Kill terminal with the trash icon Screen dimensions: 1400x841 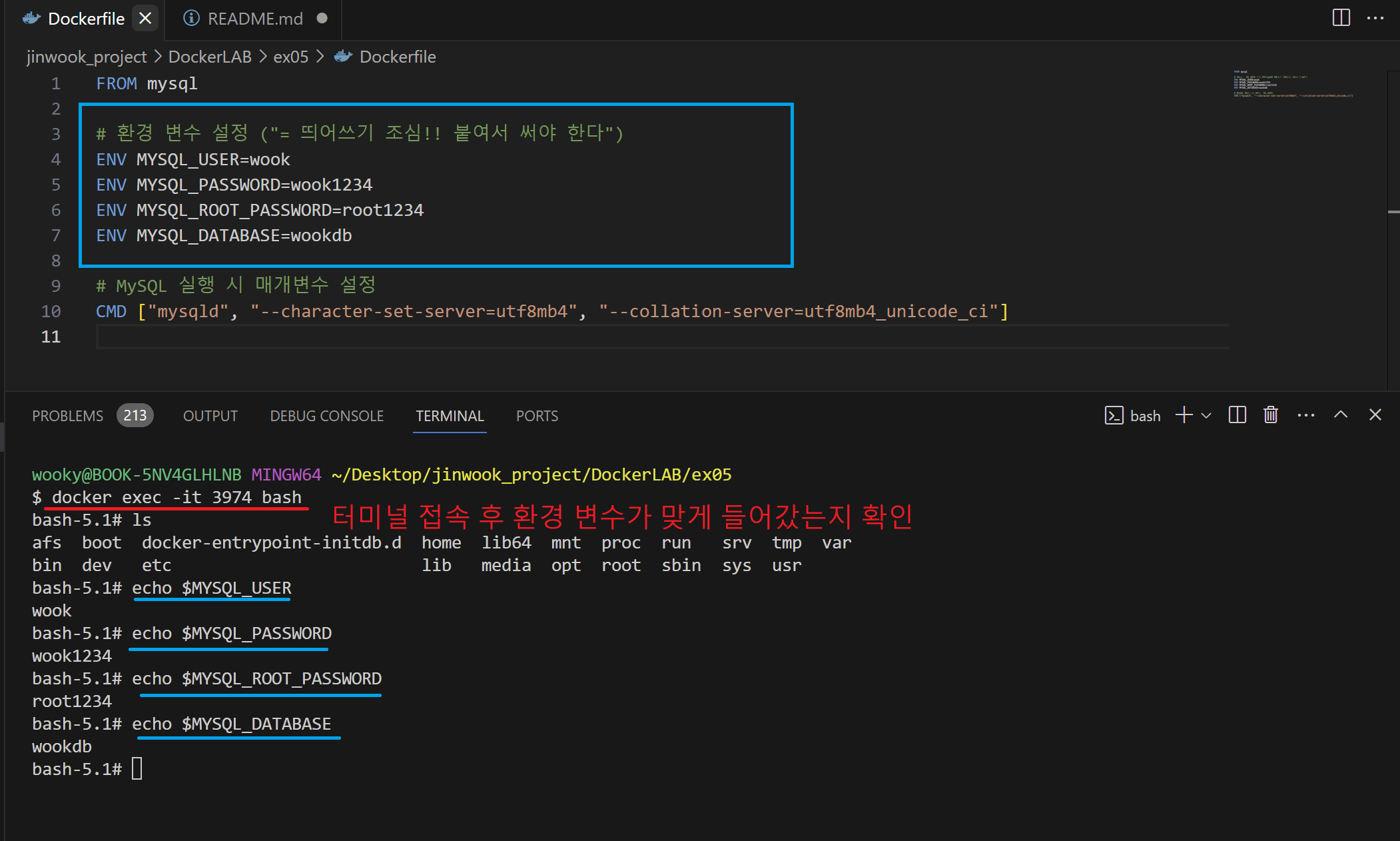point(1270,415)
